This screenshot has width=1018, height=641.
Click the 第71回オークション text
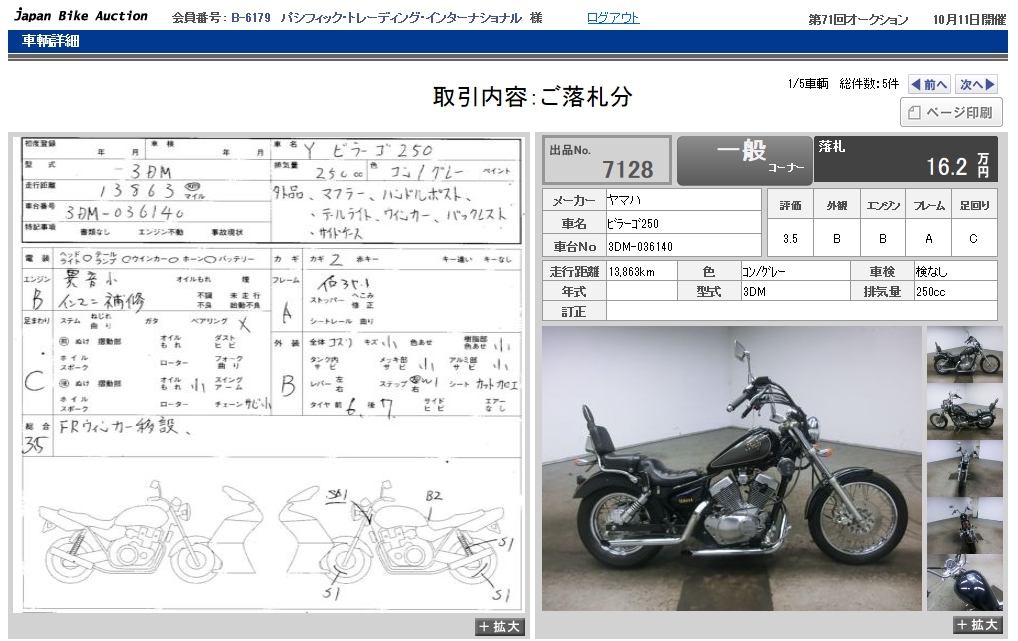[x=858, y=19]
